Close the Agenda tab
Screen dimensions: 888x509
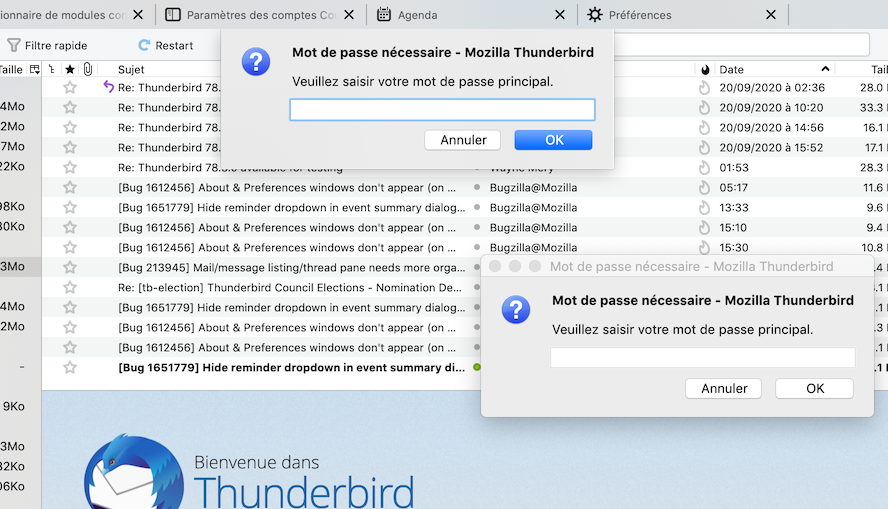click(x=560, y=15)
